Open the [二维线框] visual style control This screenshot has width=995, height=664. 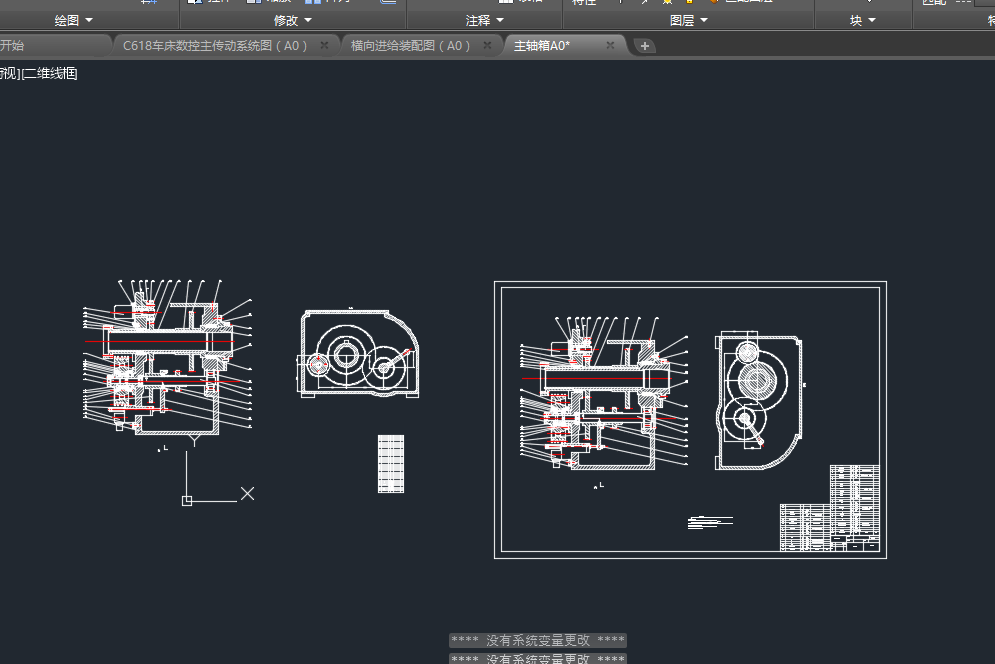coord(49,74)
